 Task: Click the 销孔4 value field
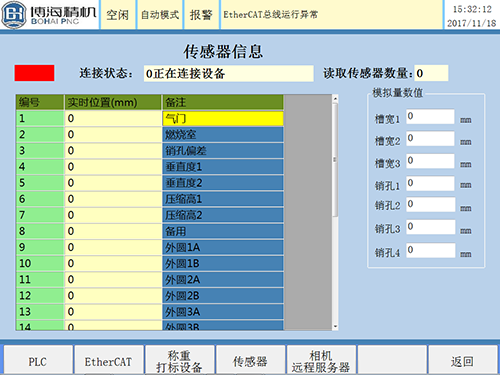tap(430, 250)
